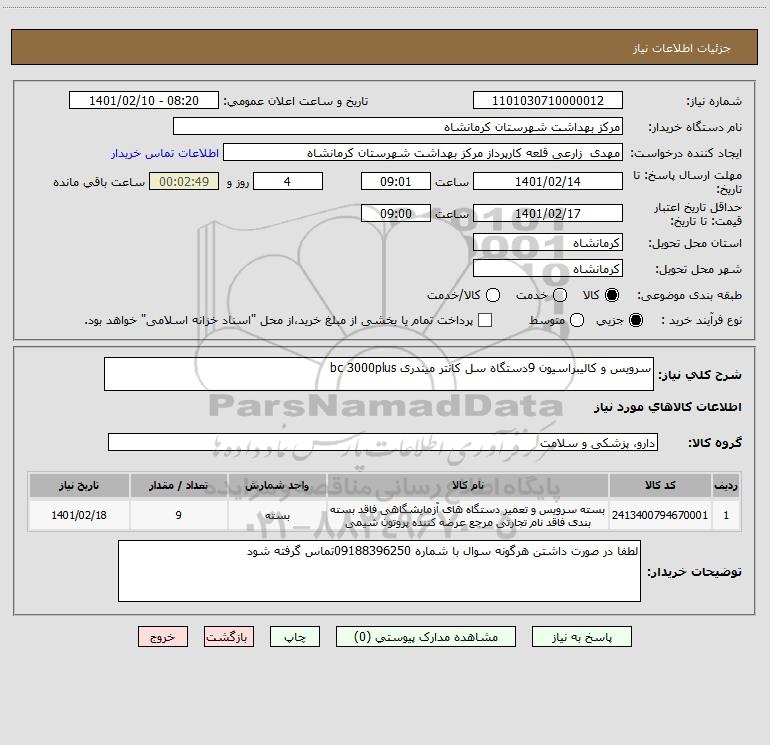The image size is (770, 745).
Task: Click the اطلاعات کالاهای مورد نیاز section heading
Action: point(668,407)
